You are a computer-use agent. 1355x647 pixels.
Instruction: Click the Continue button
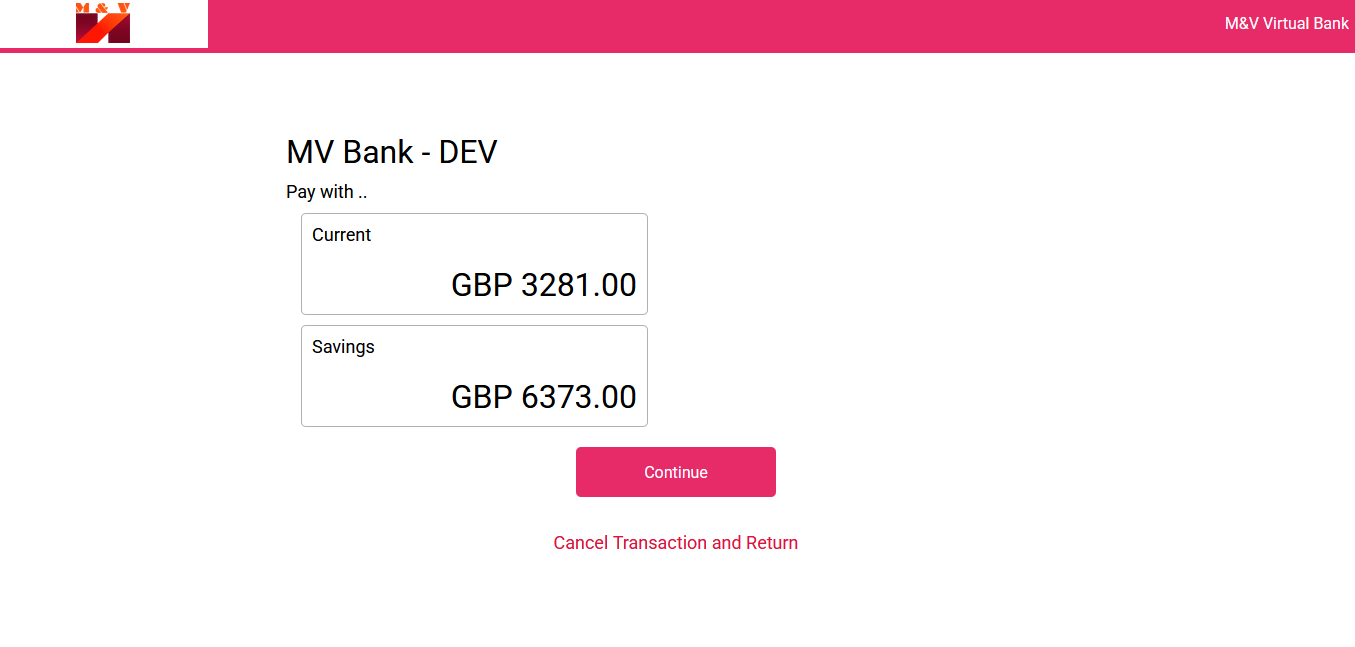(x=676, y=472)
